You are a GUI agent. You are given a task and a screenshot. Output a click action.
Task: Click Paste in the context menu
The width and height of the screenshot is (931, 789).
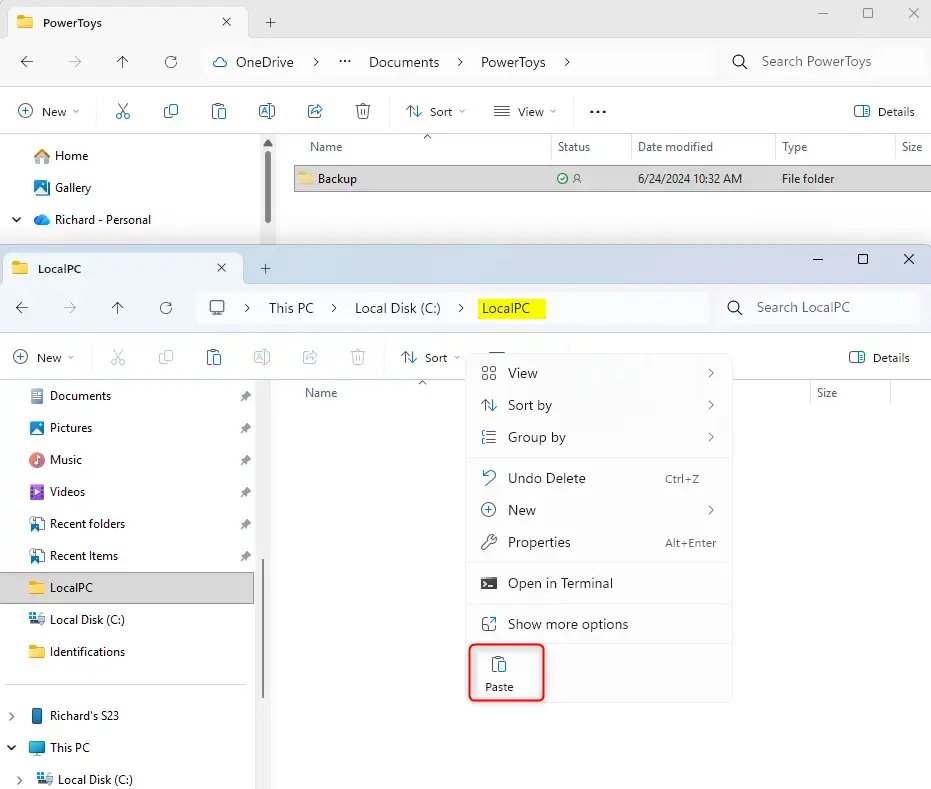[499, 674]
